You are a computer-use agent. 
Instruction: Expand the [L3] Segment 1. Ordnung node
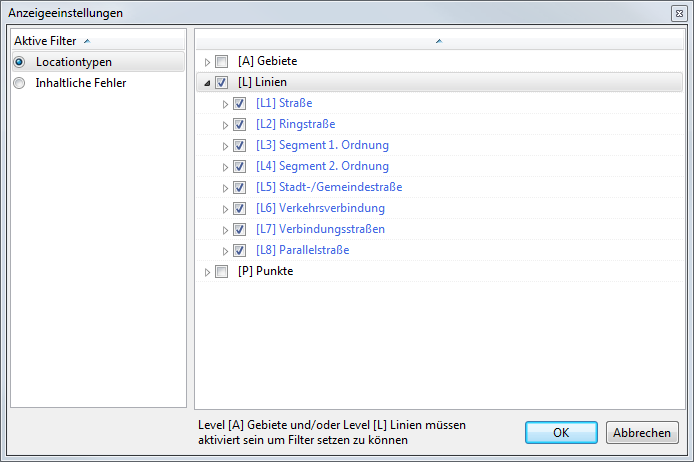pos(225,146)
